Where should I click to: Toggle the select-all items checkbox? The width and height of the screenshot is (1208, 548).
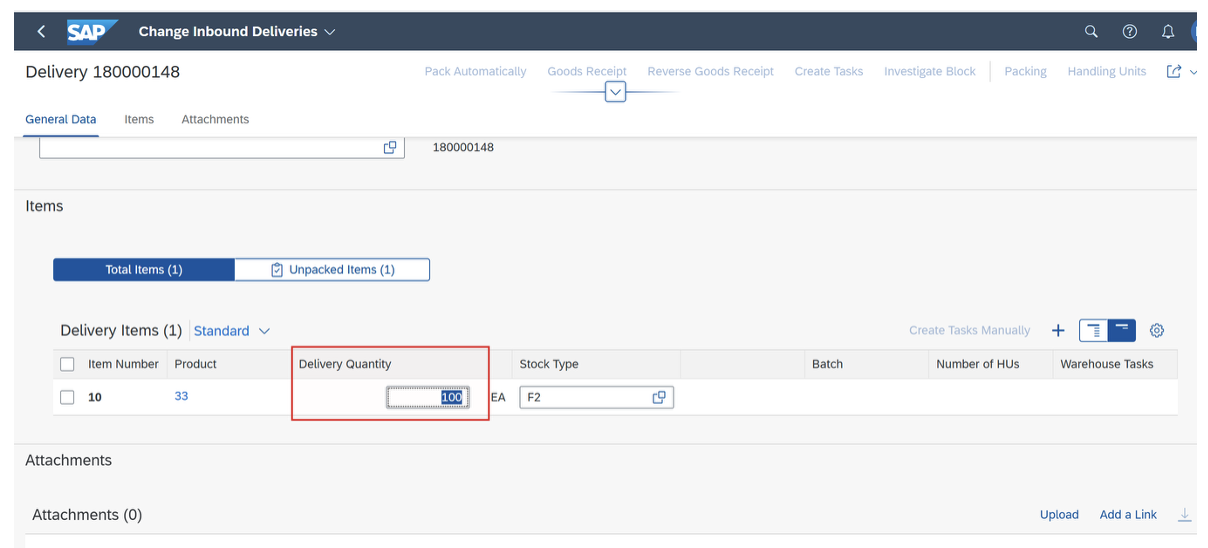point(67,364)
